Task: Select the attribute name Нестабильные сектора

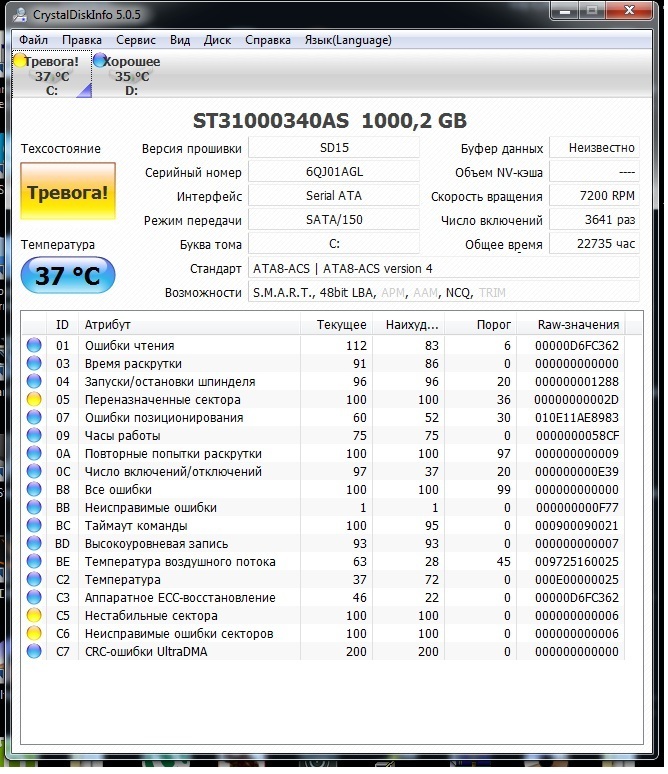Action: [151, 616]
